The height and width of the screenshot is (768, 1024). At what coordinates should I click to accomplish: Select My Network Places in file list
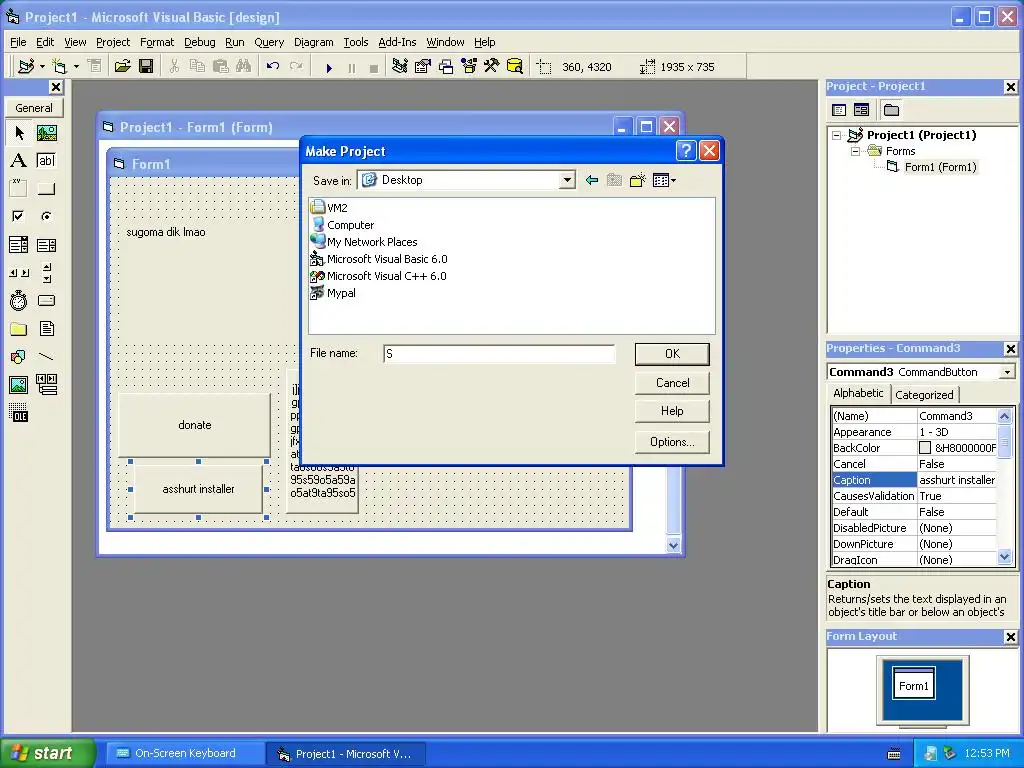coord(364,242)
